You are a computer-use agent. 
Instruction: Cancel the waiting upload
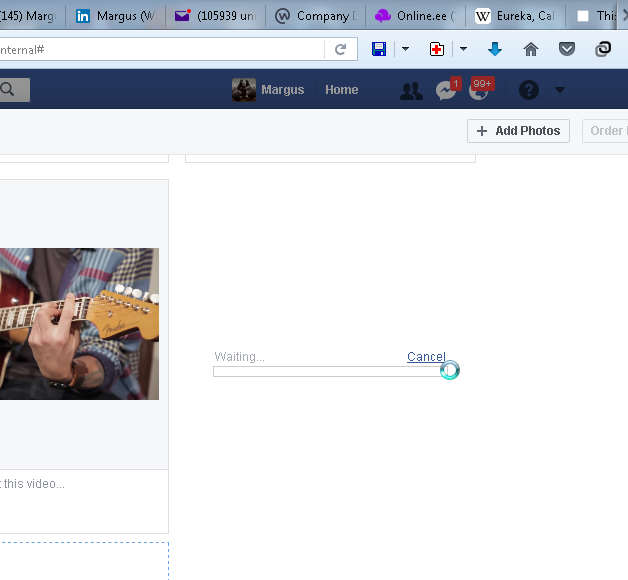[x=426, y=356]
